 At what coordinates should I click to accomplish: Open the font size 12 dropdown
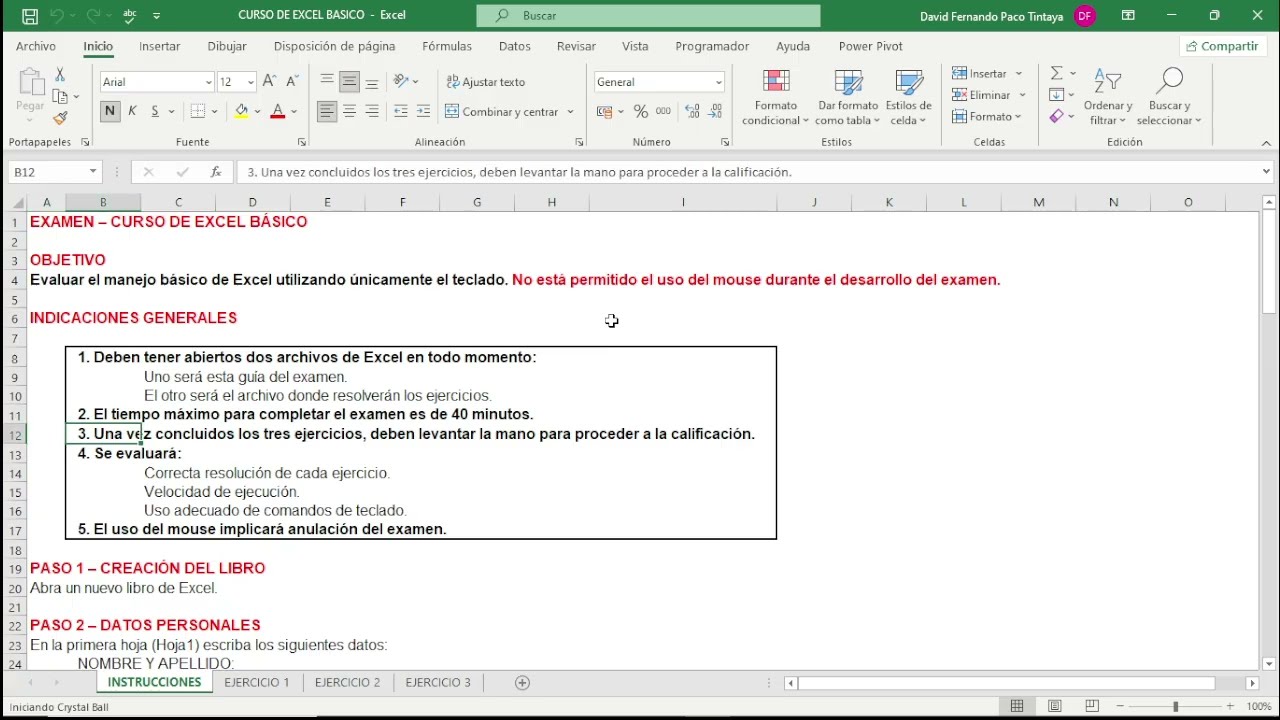(250, 82)
